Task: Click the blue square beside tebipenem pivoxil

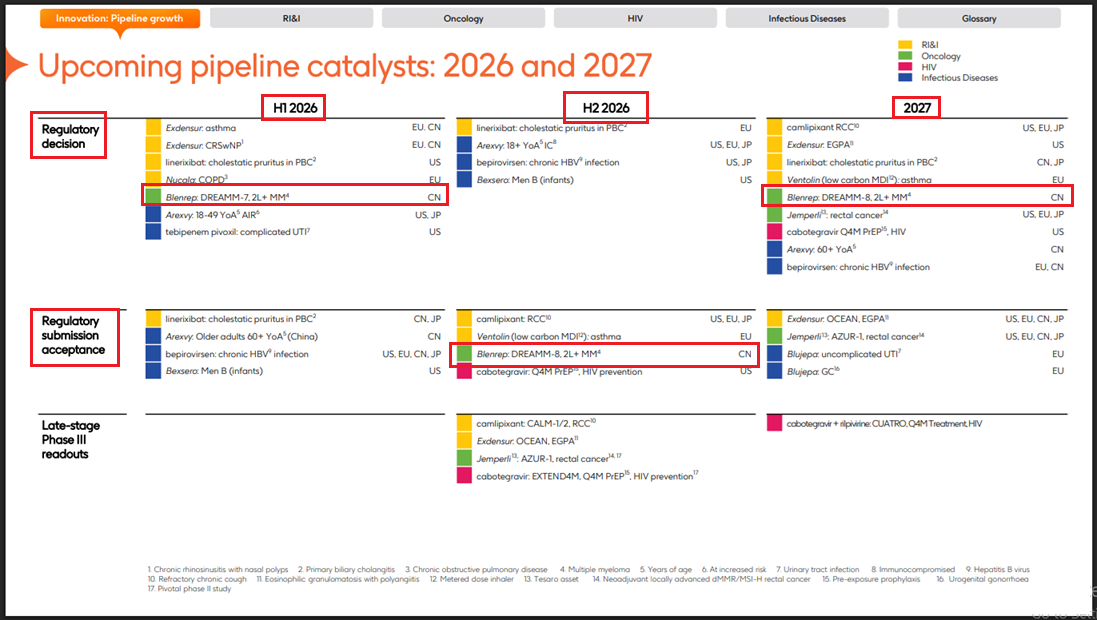Action: coord(153,232)
